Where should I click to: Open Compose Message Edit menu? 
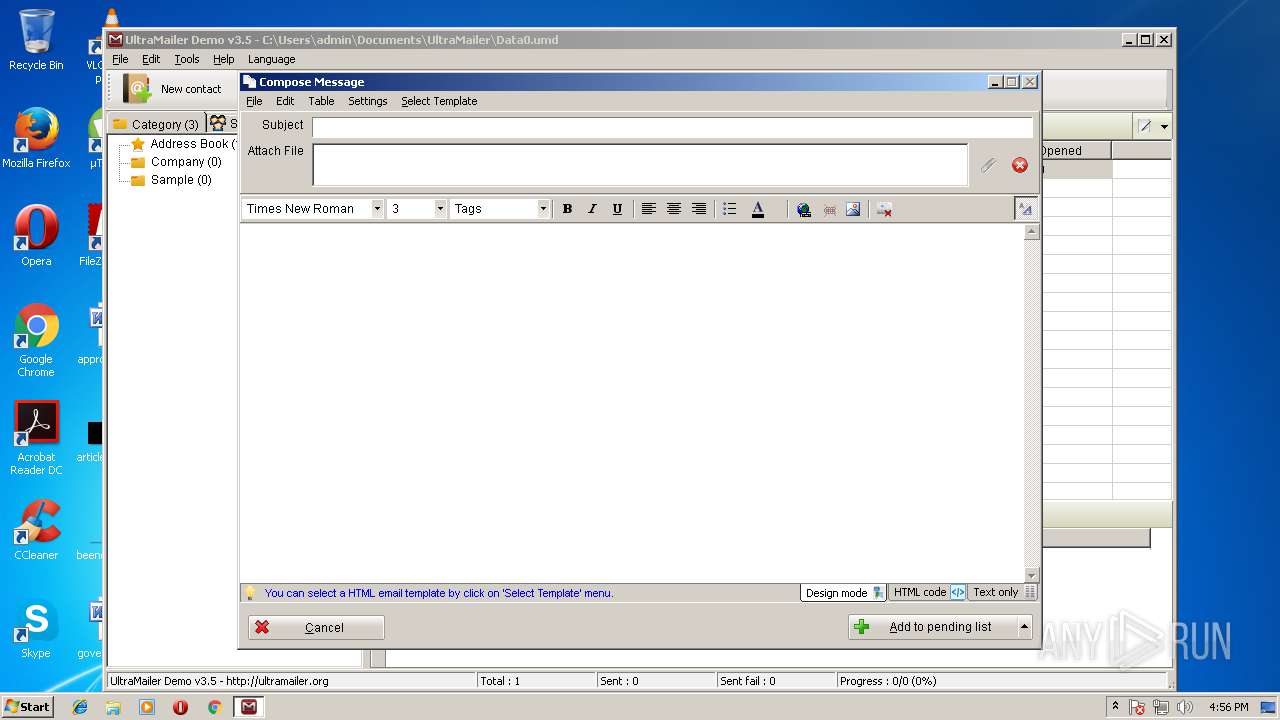285,101
